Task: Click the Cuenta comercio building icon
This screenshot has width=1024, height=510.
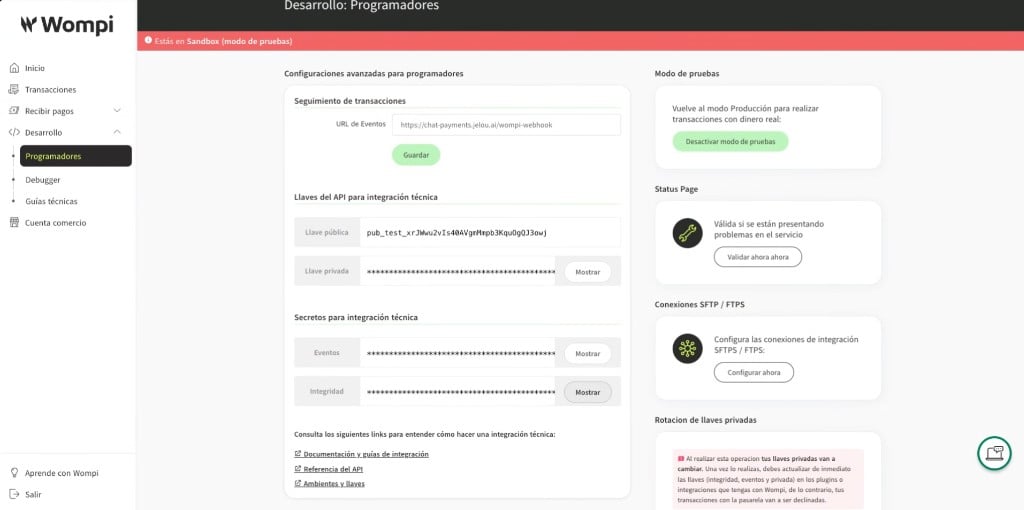Action: point(14,223)
